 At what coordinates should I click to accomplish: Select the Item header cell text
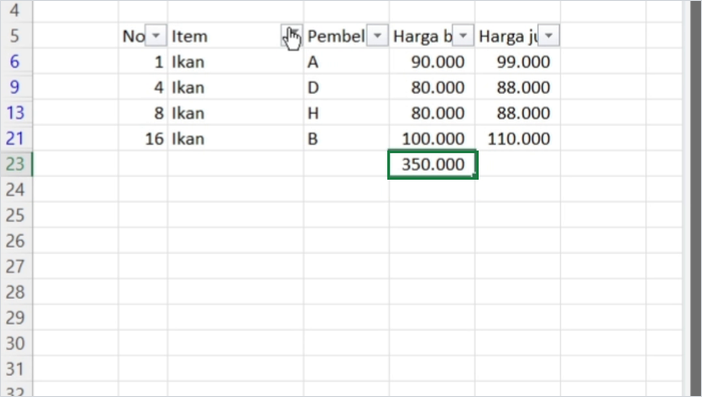190,36
